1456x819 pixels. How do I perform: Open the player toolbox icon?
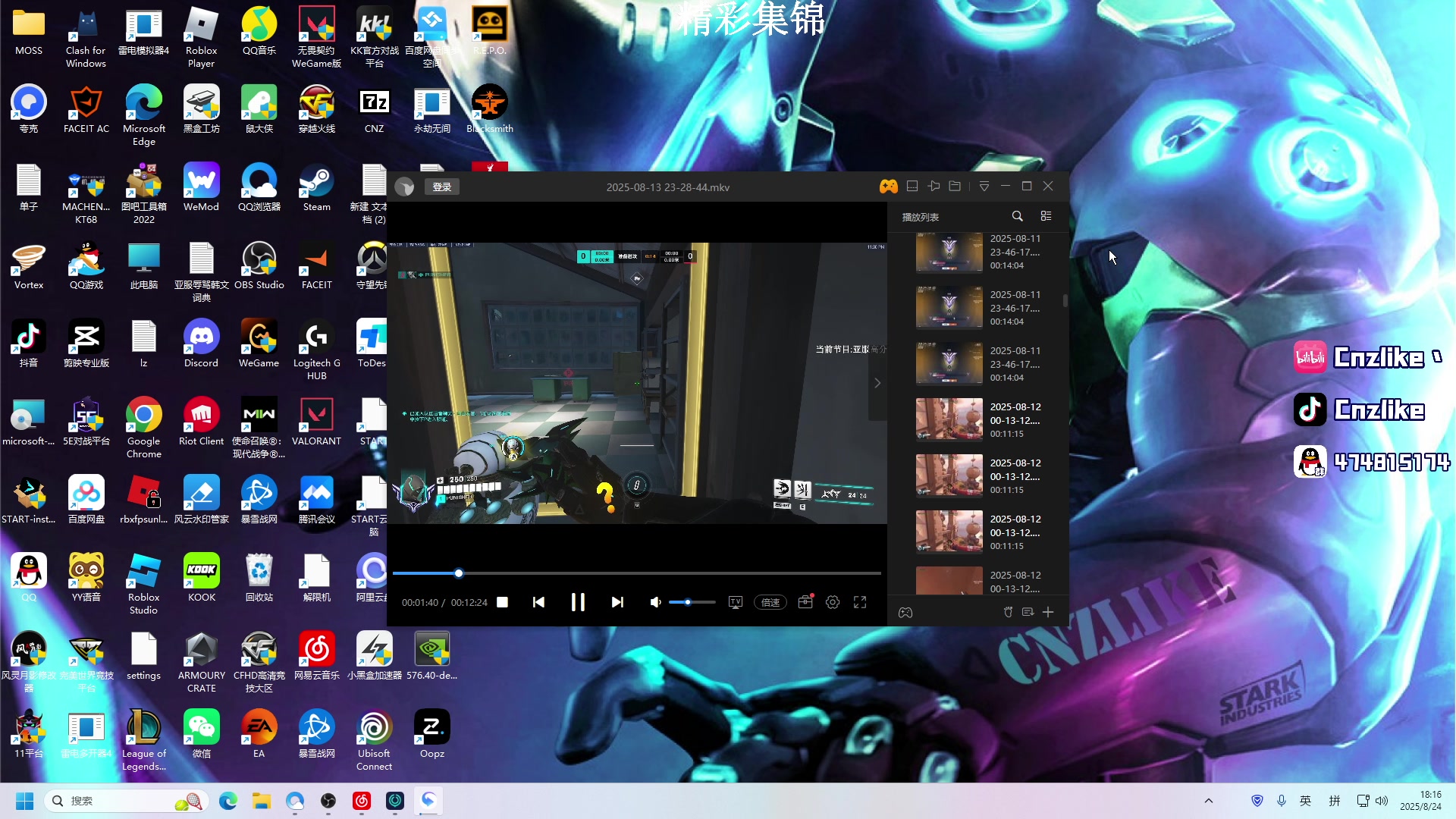point(805,602)
